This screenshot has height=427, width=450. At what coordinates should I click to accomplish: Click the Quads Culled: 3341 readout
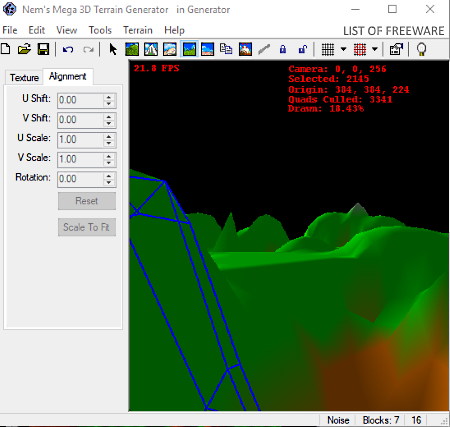pyautogui.click(x=340, y=99)
